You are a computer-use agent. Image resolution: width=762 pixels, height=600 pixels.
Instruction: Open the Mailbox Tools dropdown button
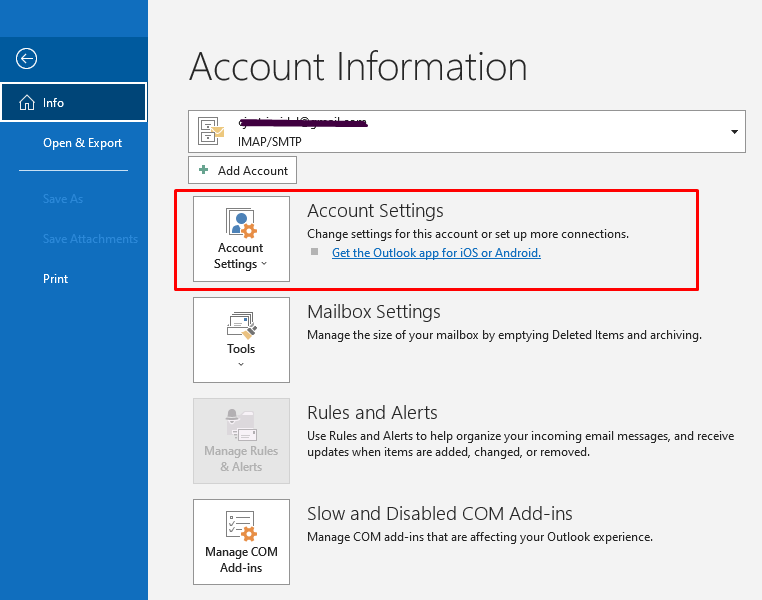[x=241, y=340]
